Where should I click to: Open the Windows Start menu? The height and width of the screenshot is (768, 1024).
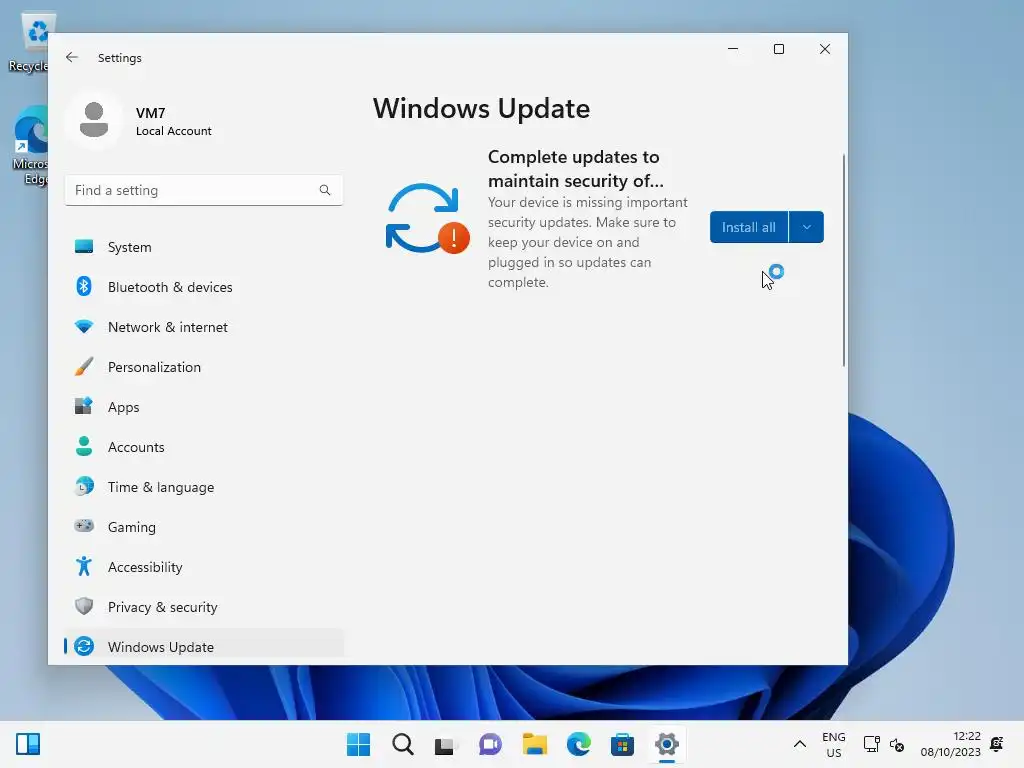click(358, 744)
